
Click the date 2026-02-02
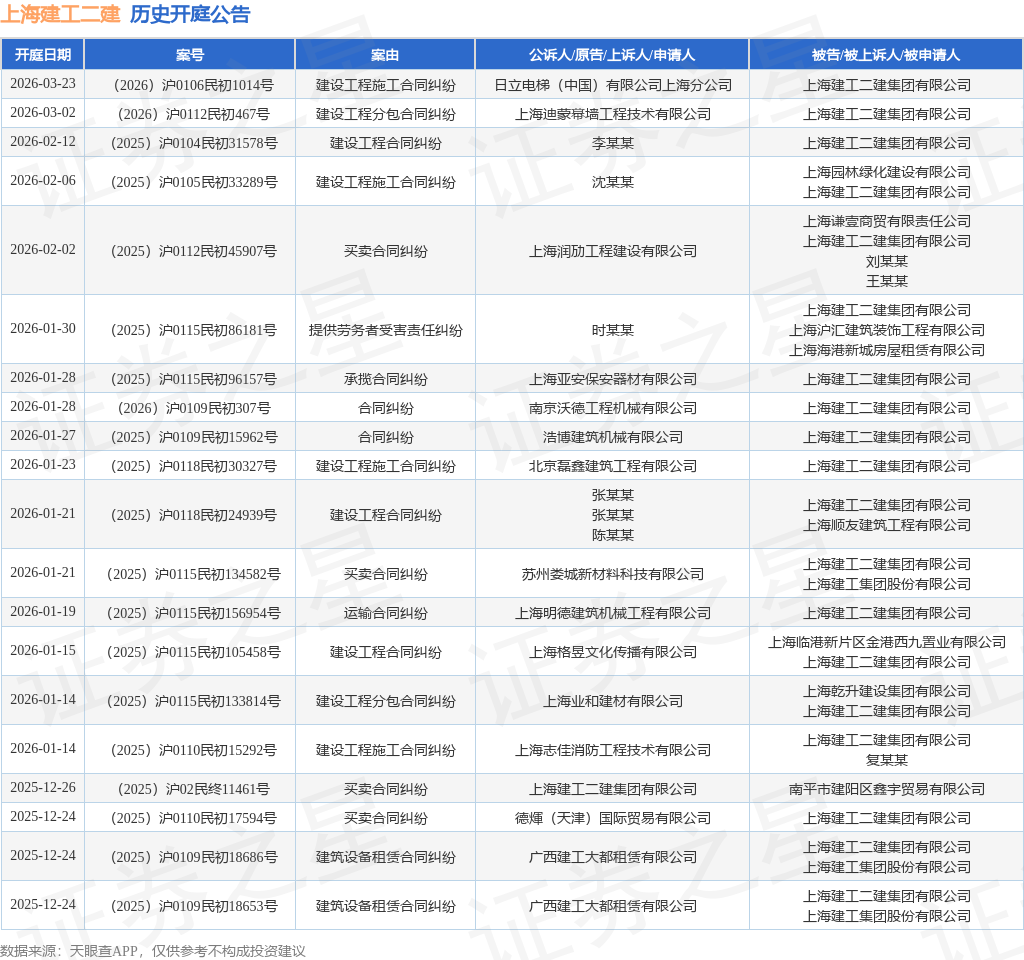click(42, 249)
